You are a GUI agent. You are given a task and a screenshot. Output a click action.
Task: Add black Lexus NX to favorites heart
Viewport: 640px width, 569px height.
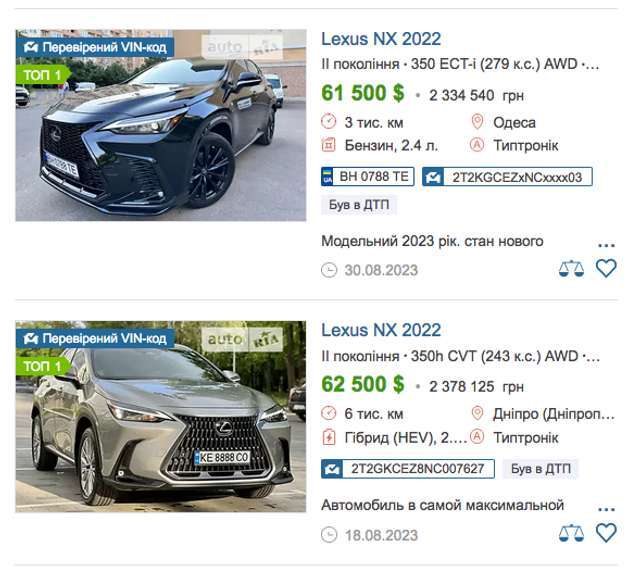click(606, 269)
